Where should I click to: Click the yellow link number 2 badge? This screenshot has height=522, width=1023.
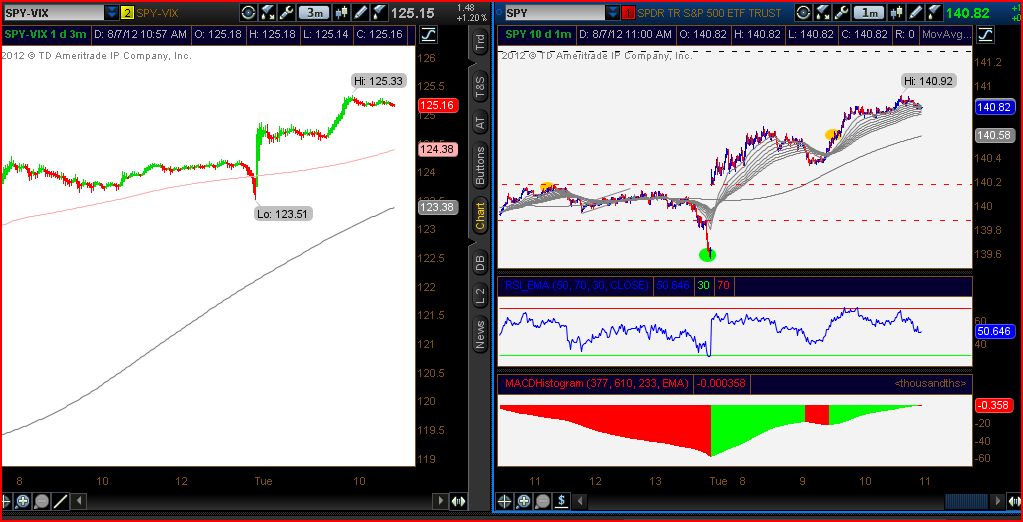(x=127, y=12)
